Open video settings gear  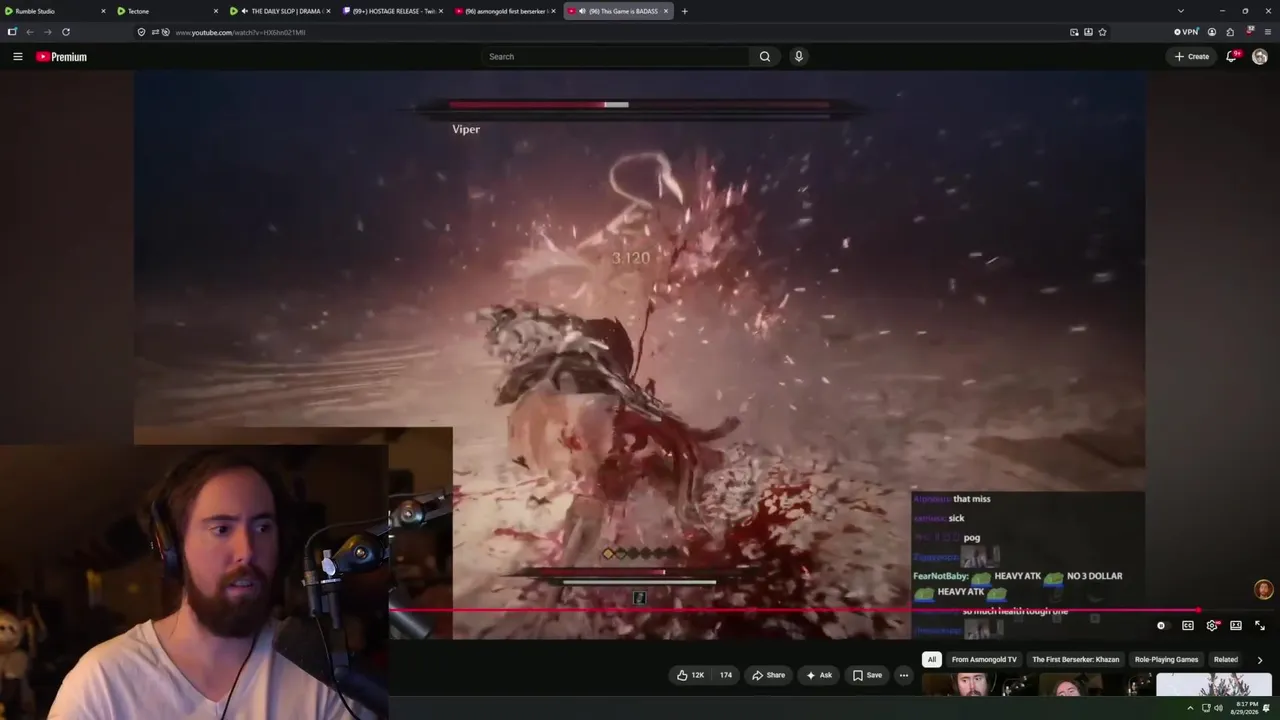click(1212, 626)
